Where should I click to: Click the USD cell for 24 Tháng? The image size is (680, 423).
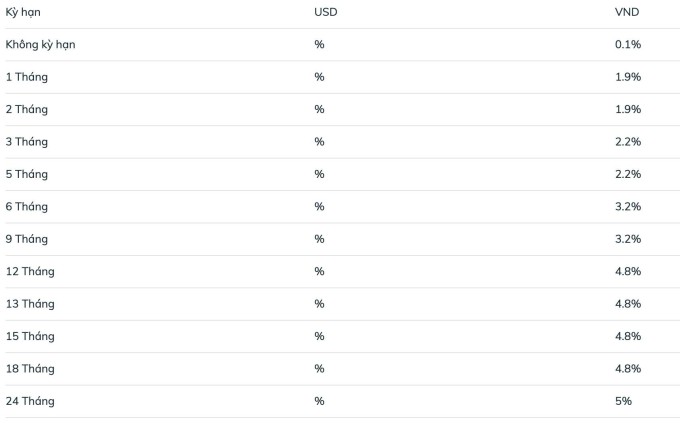(320, 401)
